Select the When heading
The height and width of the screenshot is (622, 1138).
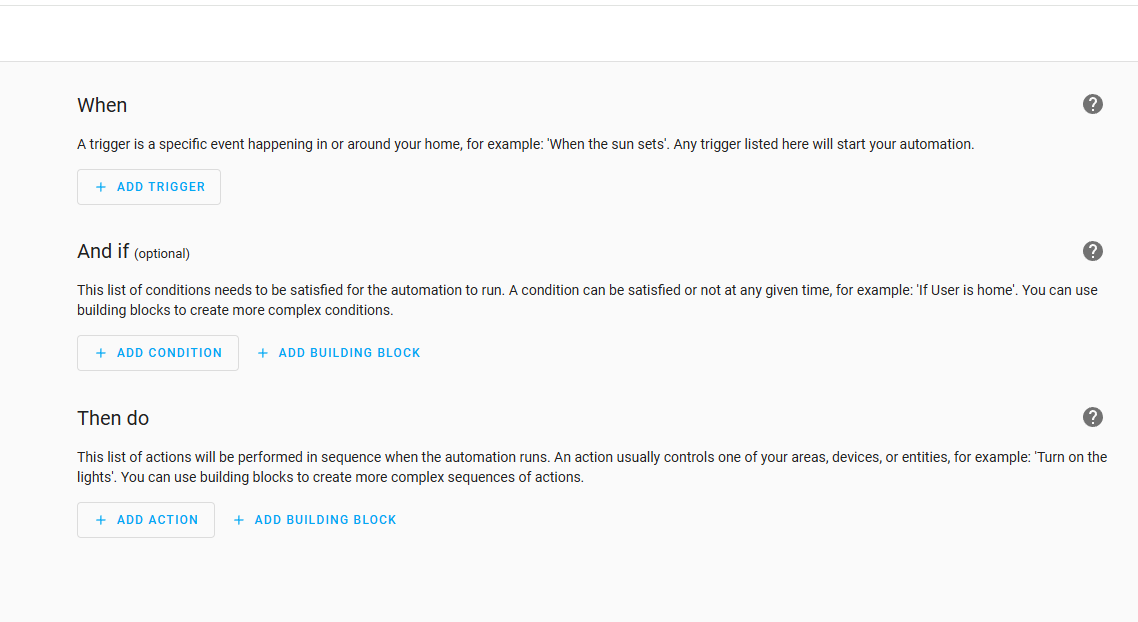102,105
